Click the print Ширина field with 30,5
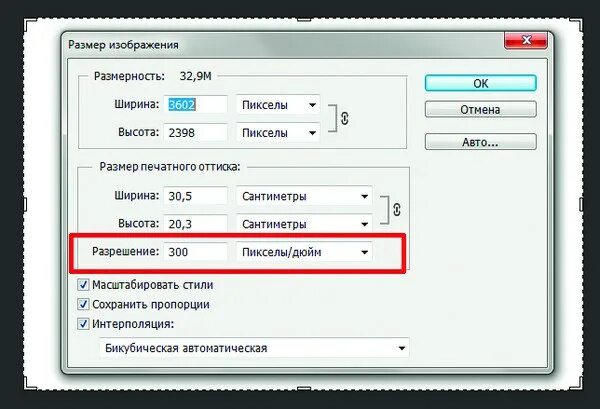600x409 pixels. [196, 196]
